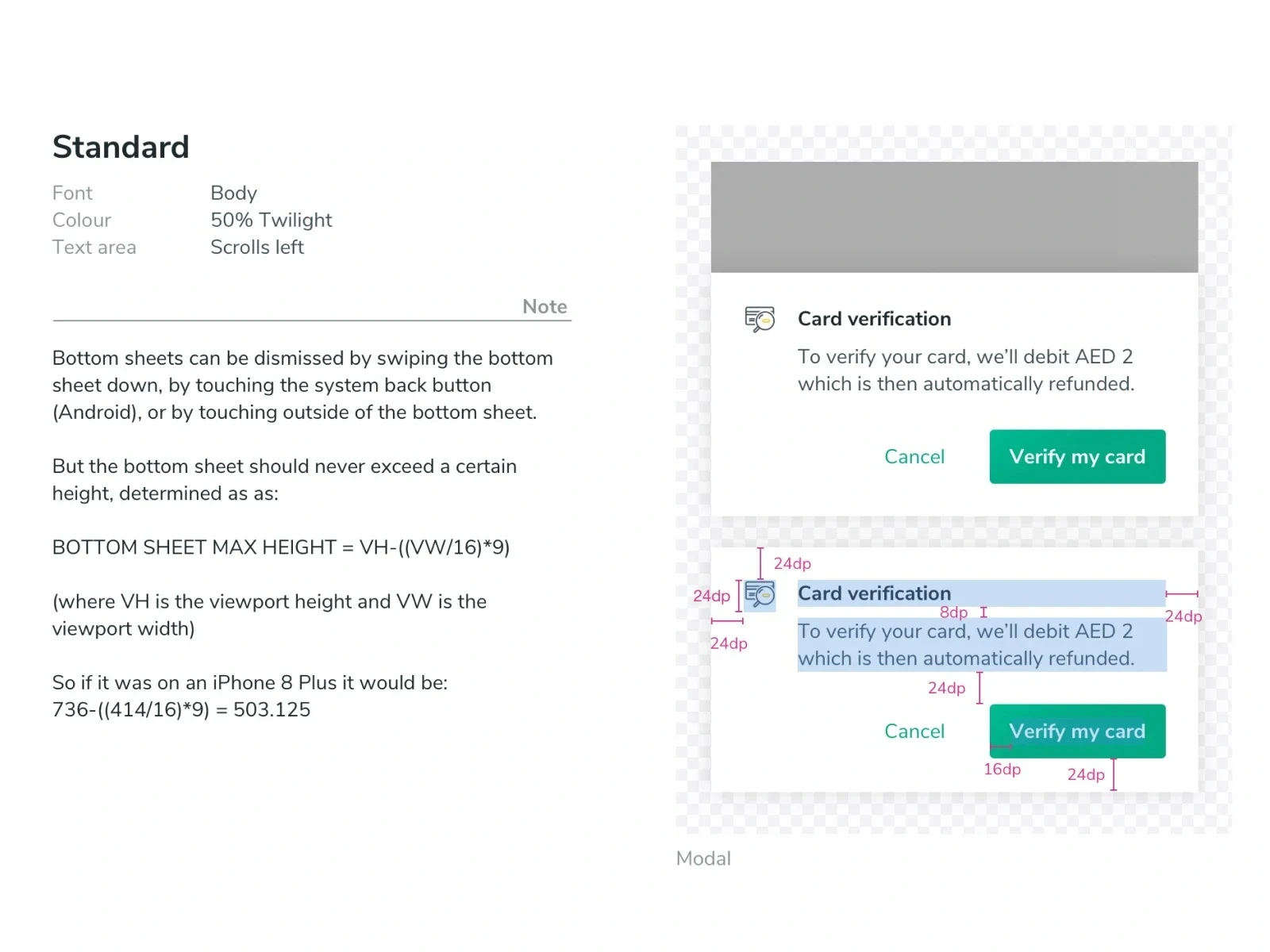The height and width of the screenshot is (952, 1270).
Task: Click the upper modal Card verification title
Action: [874, 319]
